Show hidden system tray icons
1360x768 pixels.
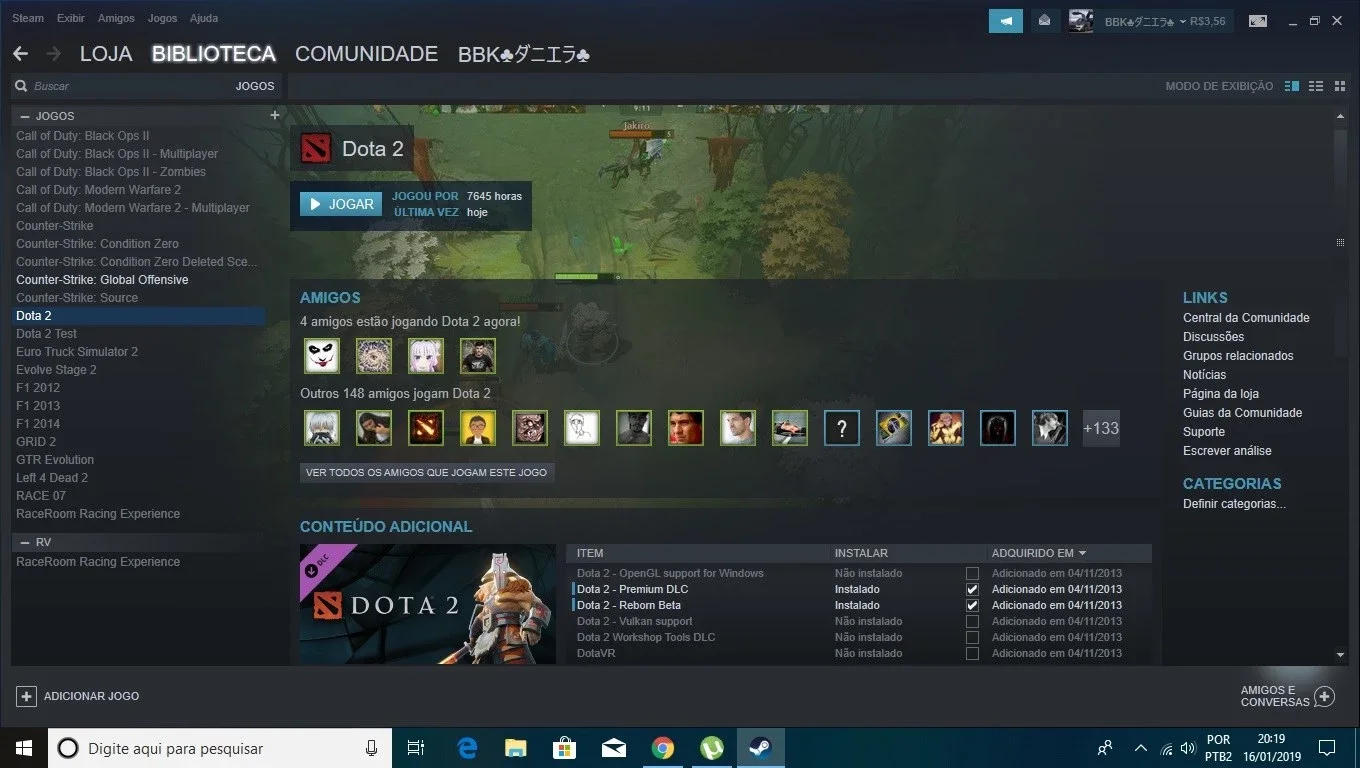coord(1140,748)
